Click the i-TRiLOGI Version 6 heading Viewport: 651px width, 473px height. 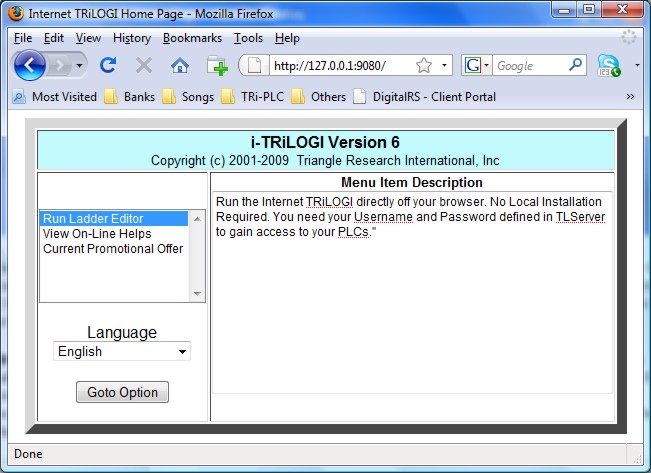(x=325, y=142)
